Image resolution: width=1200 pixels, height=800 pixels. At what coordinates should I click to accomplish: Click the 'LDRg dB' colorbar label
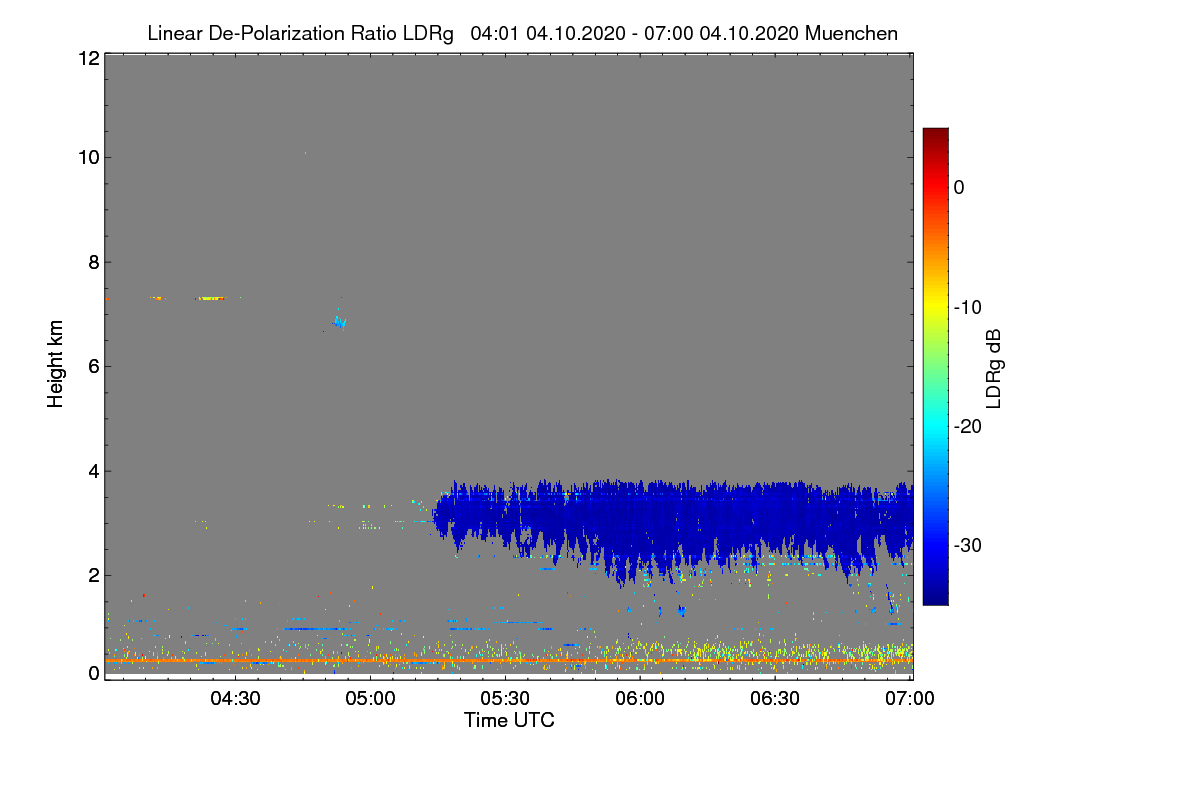click(x=994, y=367)
